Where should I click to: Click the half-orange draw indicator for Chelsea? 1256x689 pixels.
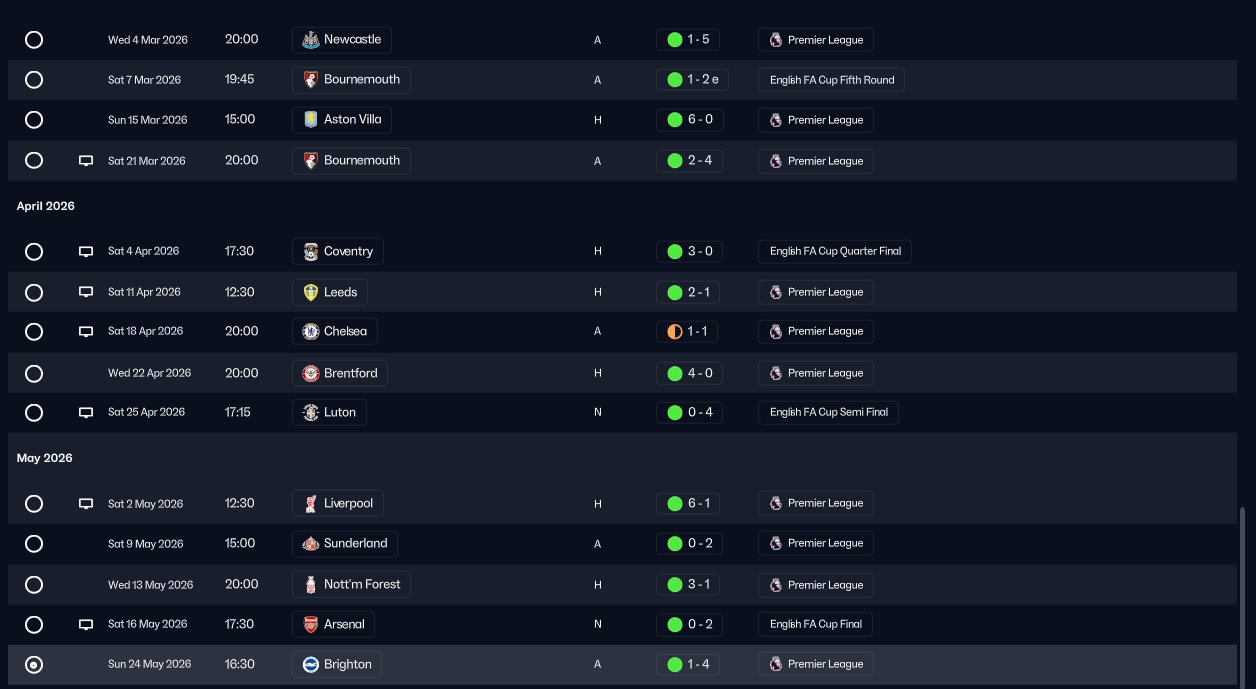click(x=674, y=331)
